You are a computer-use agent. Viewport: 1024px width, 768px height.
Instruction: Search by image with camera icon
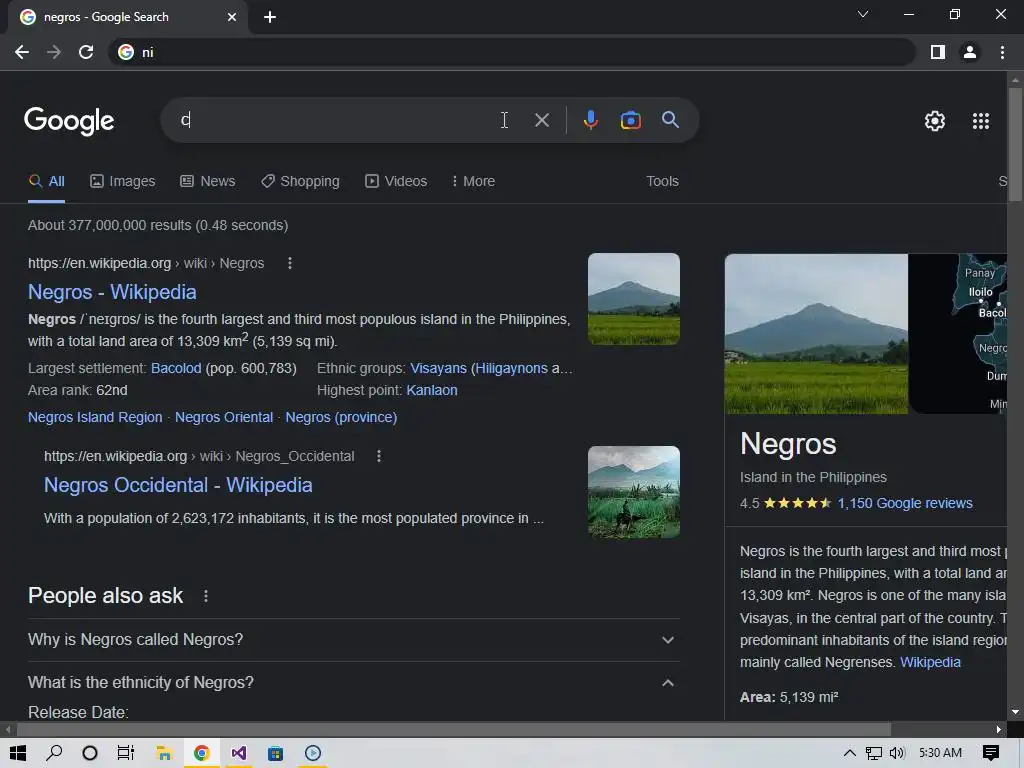[x=630, y=120]
